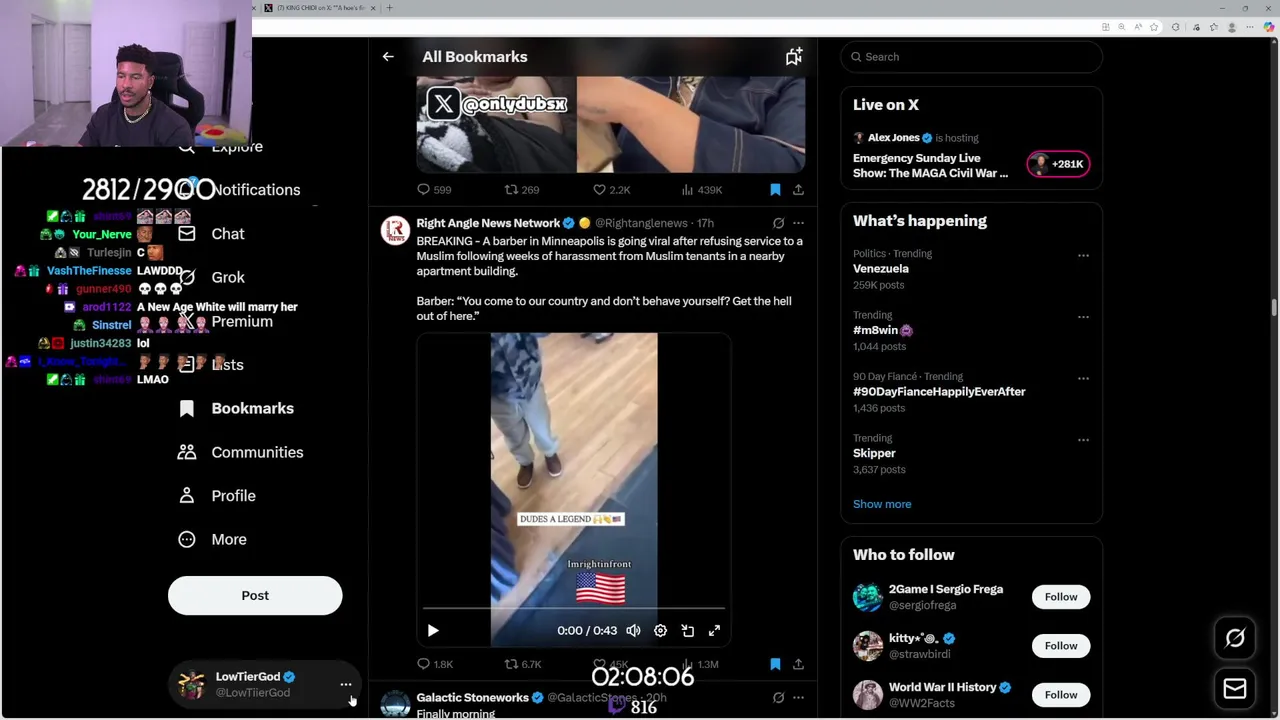Follow 2Game l Sergio Frega
1280x720 pixels.
tap(1061, 597)
